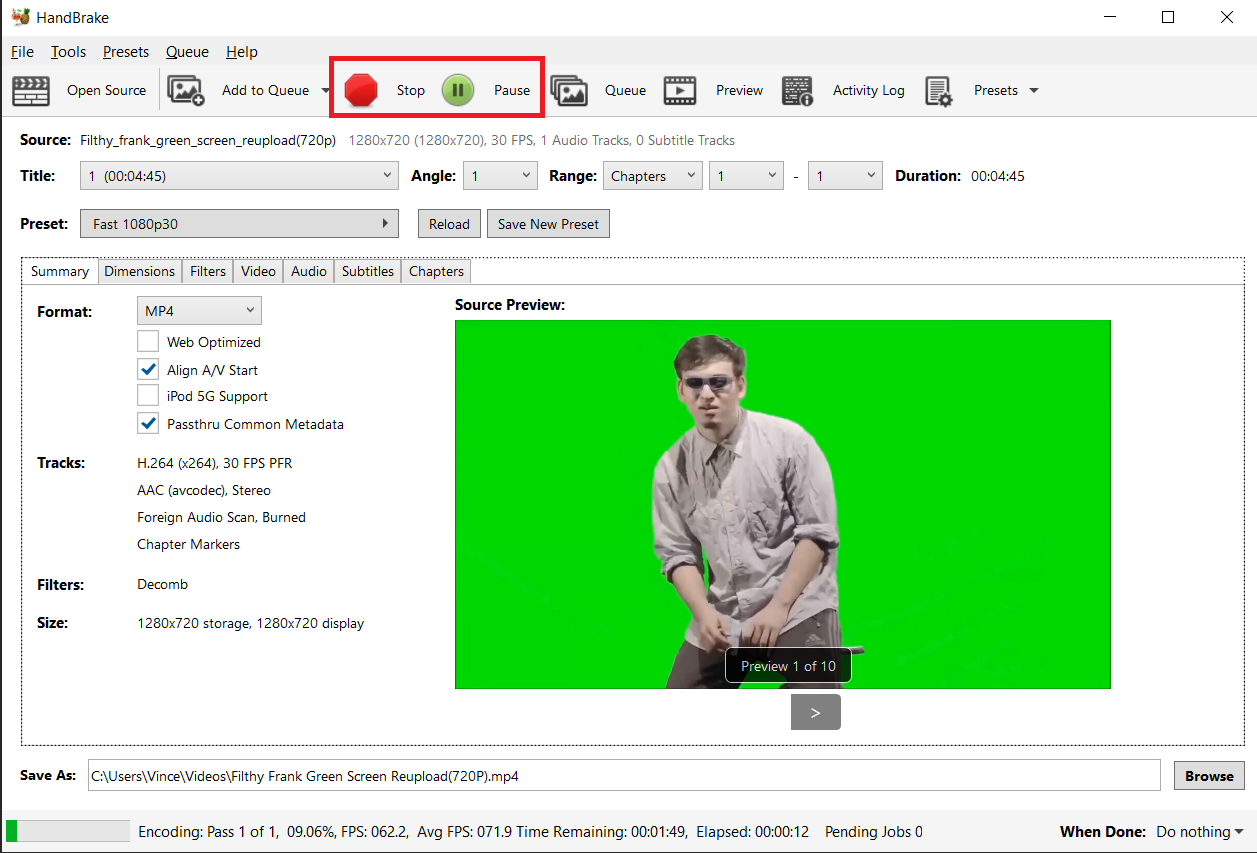Change the output Format dropdown
This screenshot has width=1257, height=853.
pyautogui.click(x=198, y=310)
